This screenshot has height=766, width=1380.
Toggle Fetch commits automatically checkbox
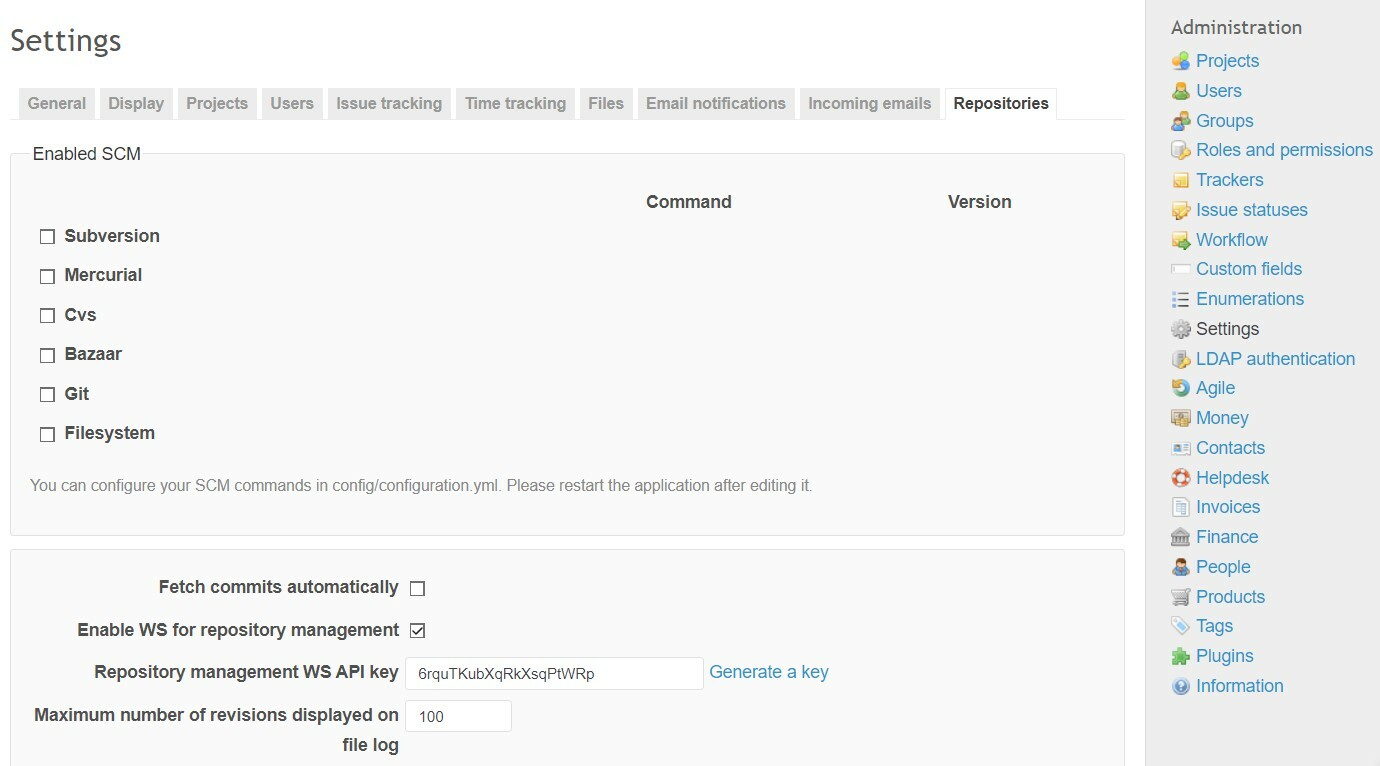tap(418, 588)
